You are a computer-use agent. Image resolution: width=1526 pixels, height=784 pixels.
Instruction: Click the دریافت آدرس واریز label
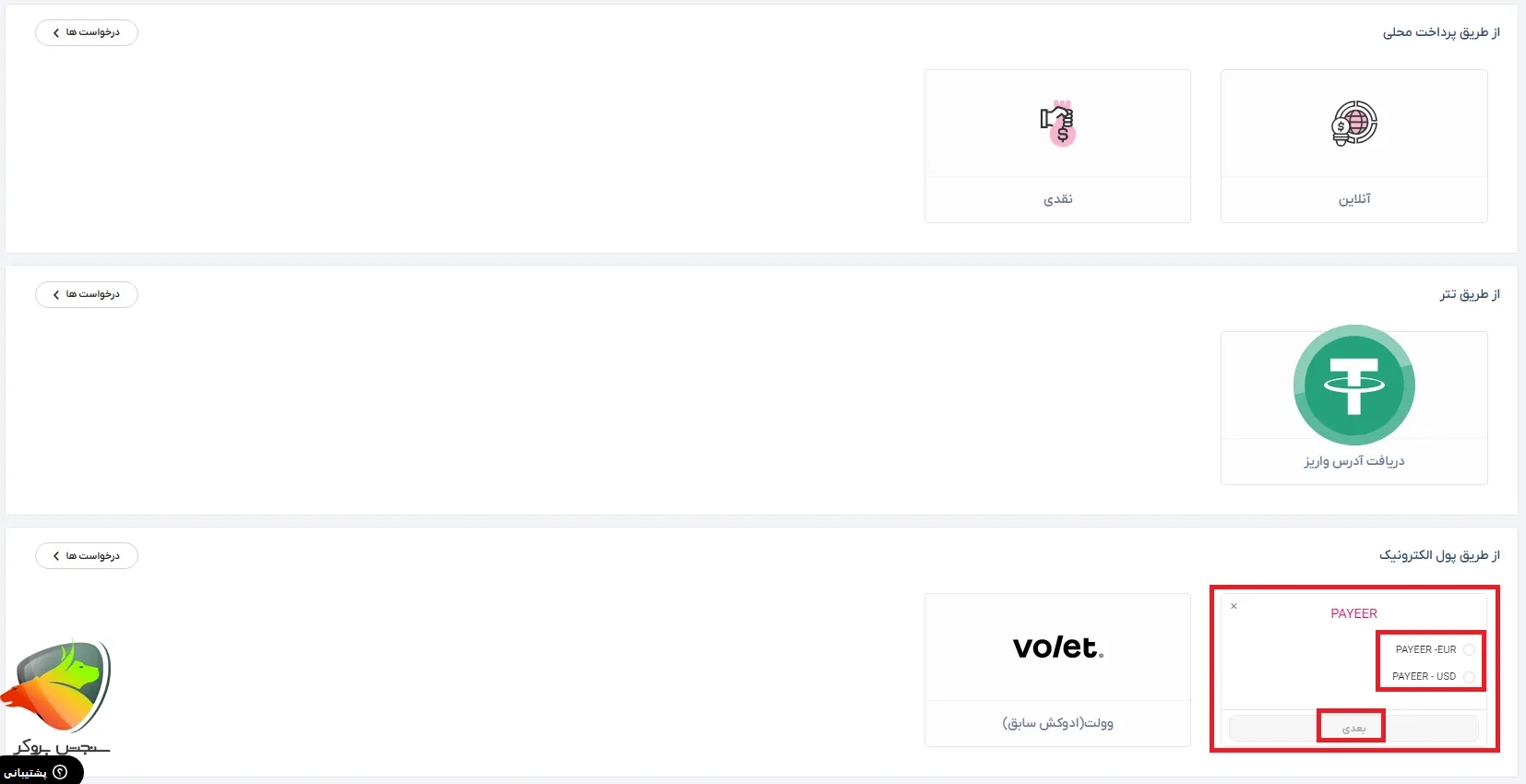(1353, 461)
